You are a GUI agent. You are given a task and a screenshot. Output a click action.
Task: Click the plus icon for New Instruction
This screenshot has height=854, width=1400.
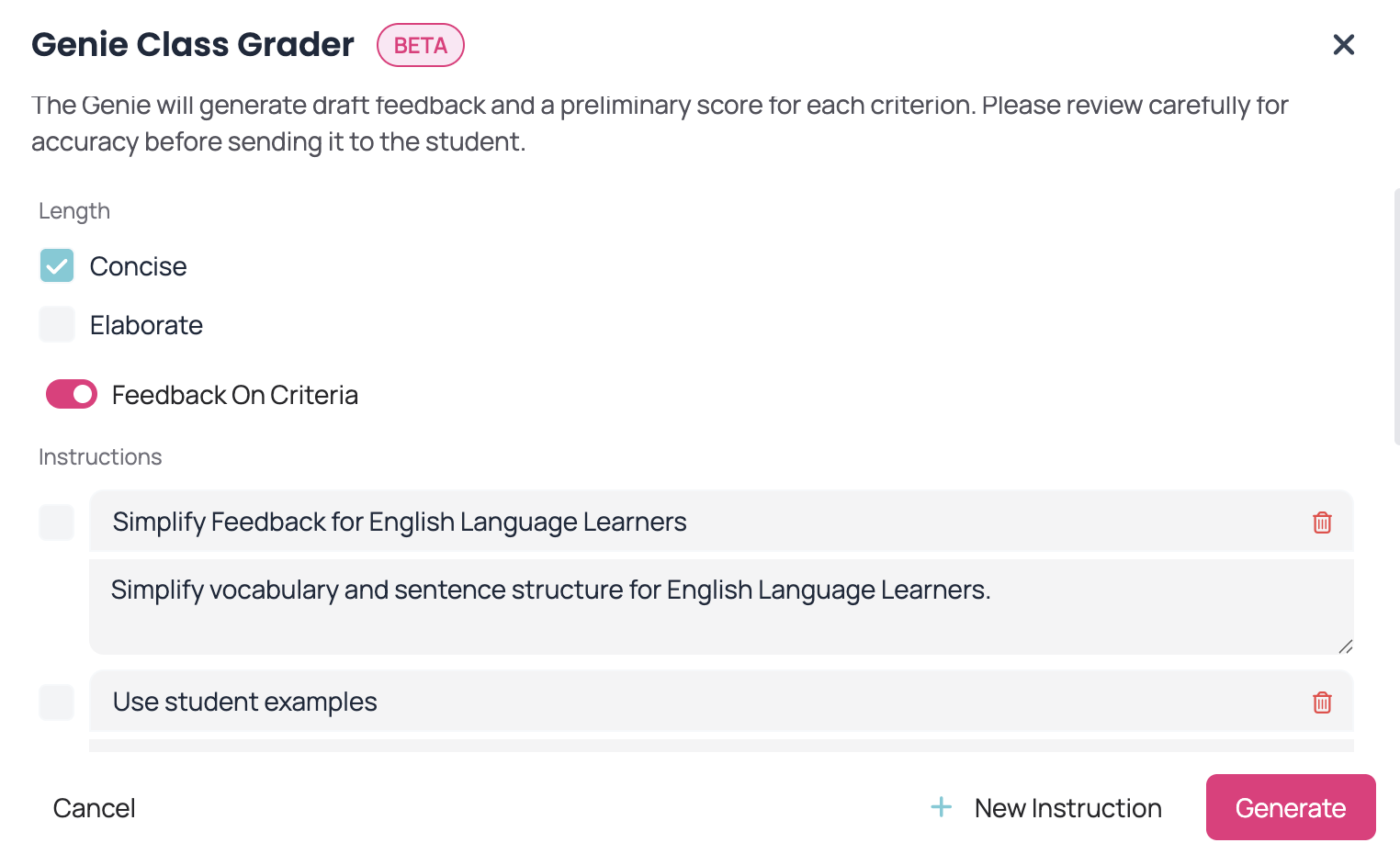942,807
